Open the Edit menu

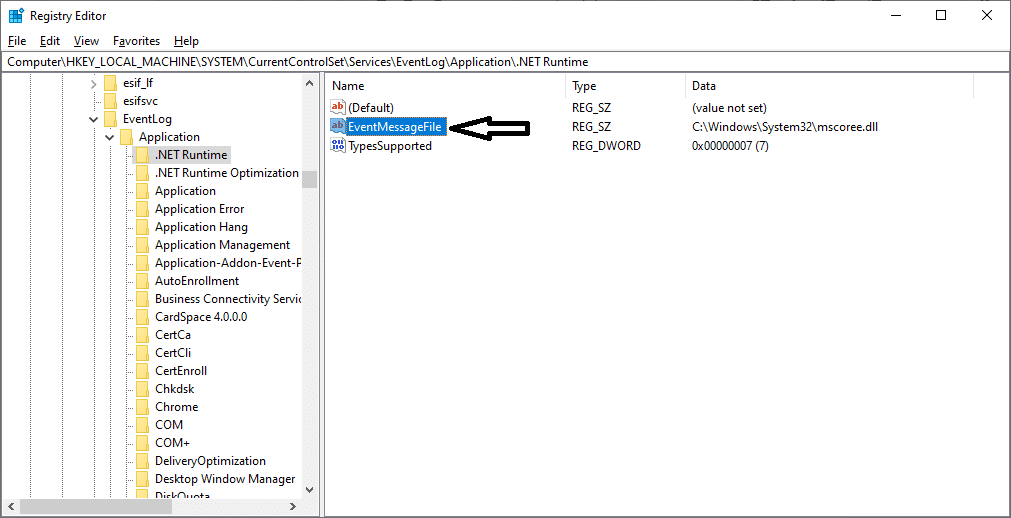(x=50, y=41)
